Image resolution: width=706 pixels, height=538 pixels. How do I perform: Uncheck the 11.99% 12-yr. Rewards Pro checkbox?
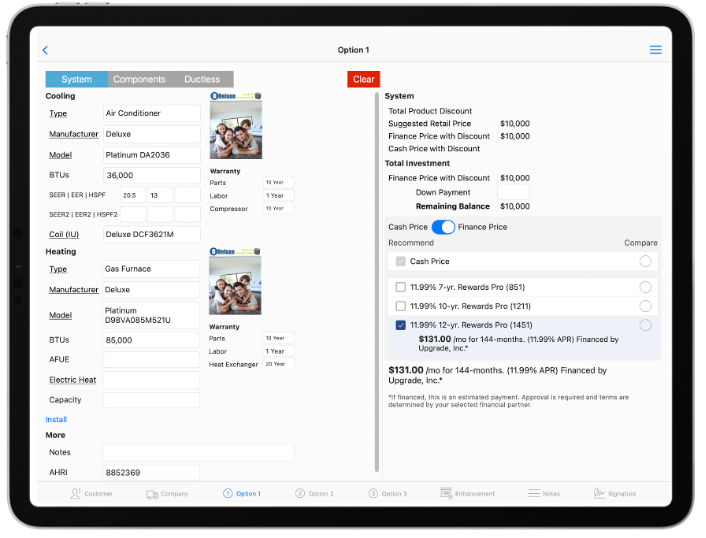pos(400,325)
